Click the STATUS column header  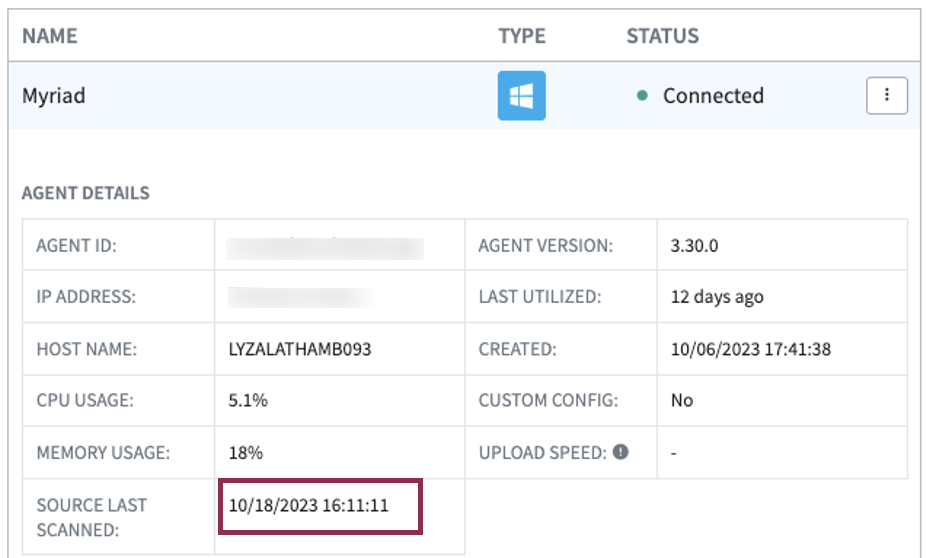point(662,36)
